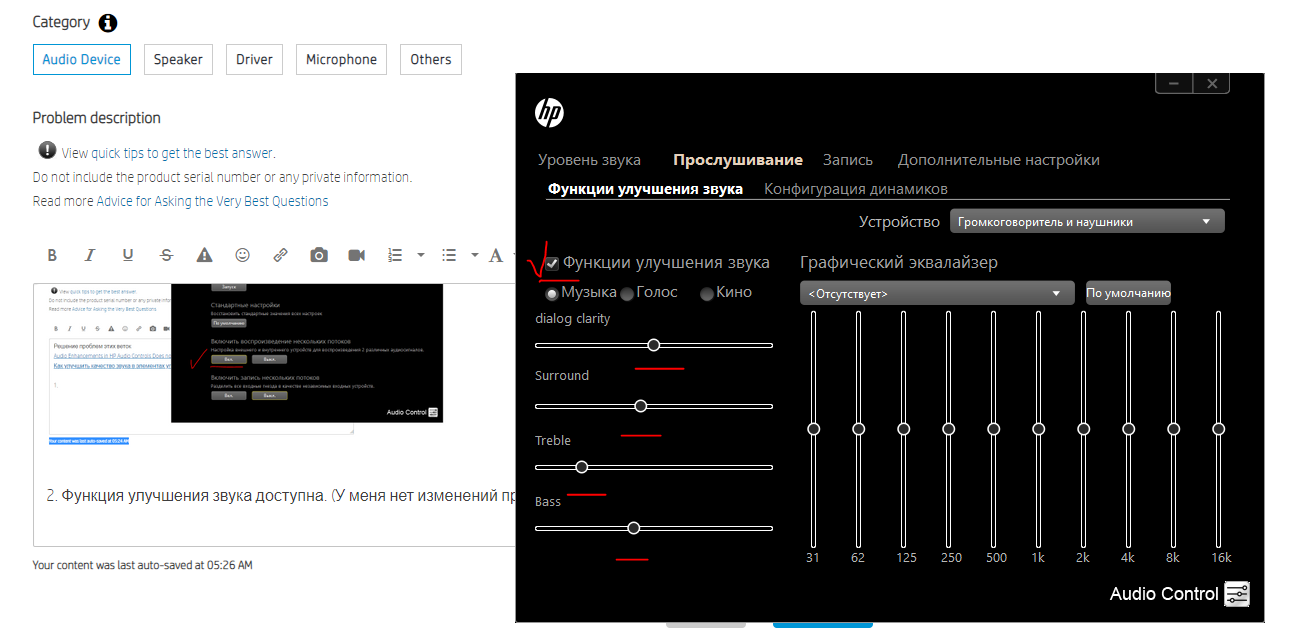The height and width of the screenshot is (643, 1300).
Task: Choose the Driver category
Action: [x=254, y=59]
